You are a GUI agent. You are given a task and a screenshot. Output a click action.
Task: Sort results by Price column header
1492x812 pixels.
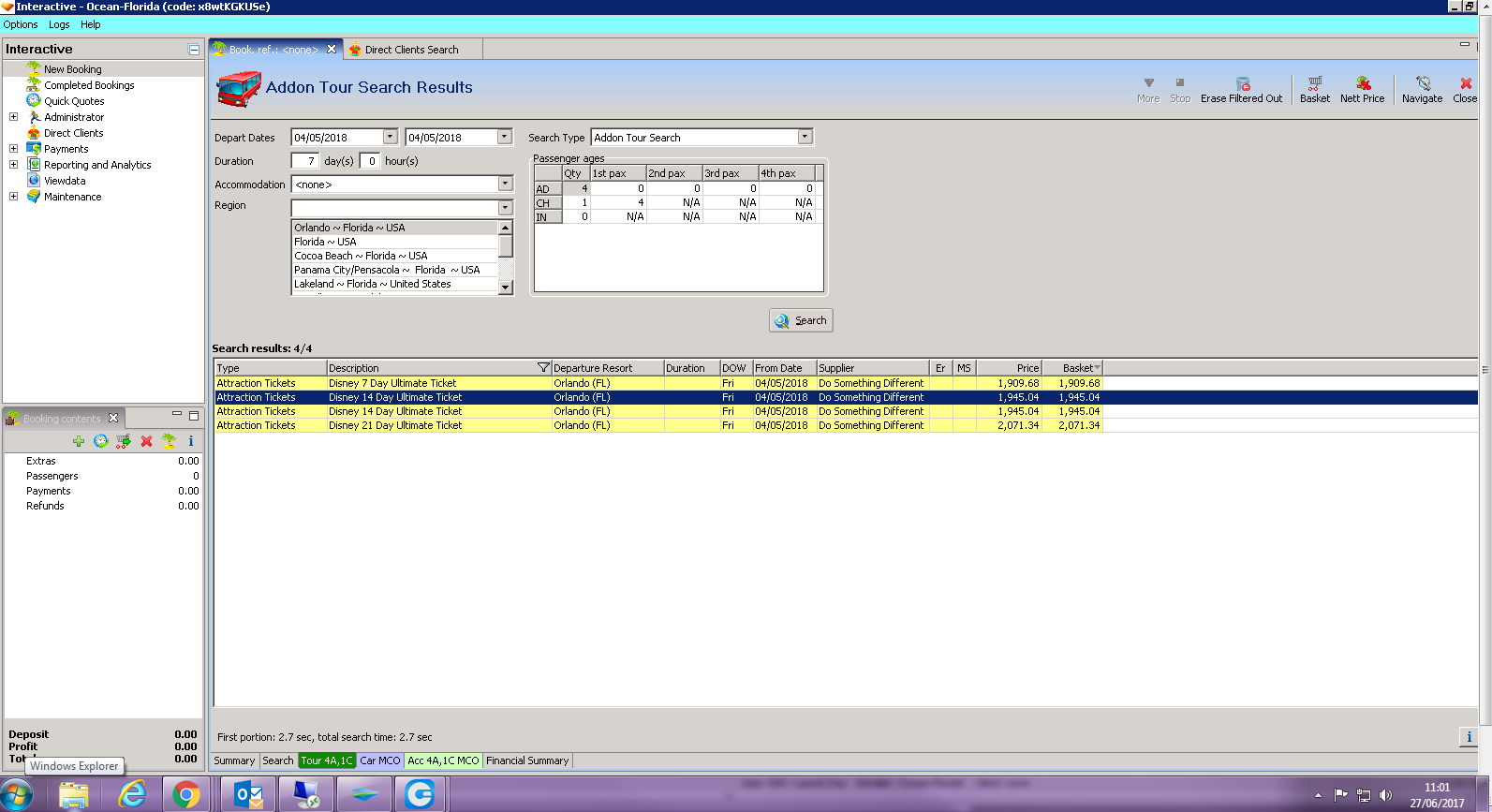pos(1009,368)
